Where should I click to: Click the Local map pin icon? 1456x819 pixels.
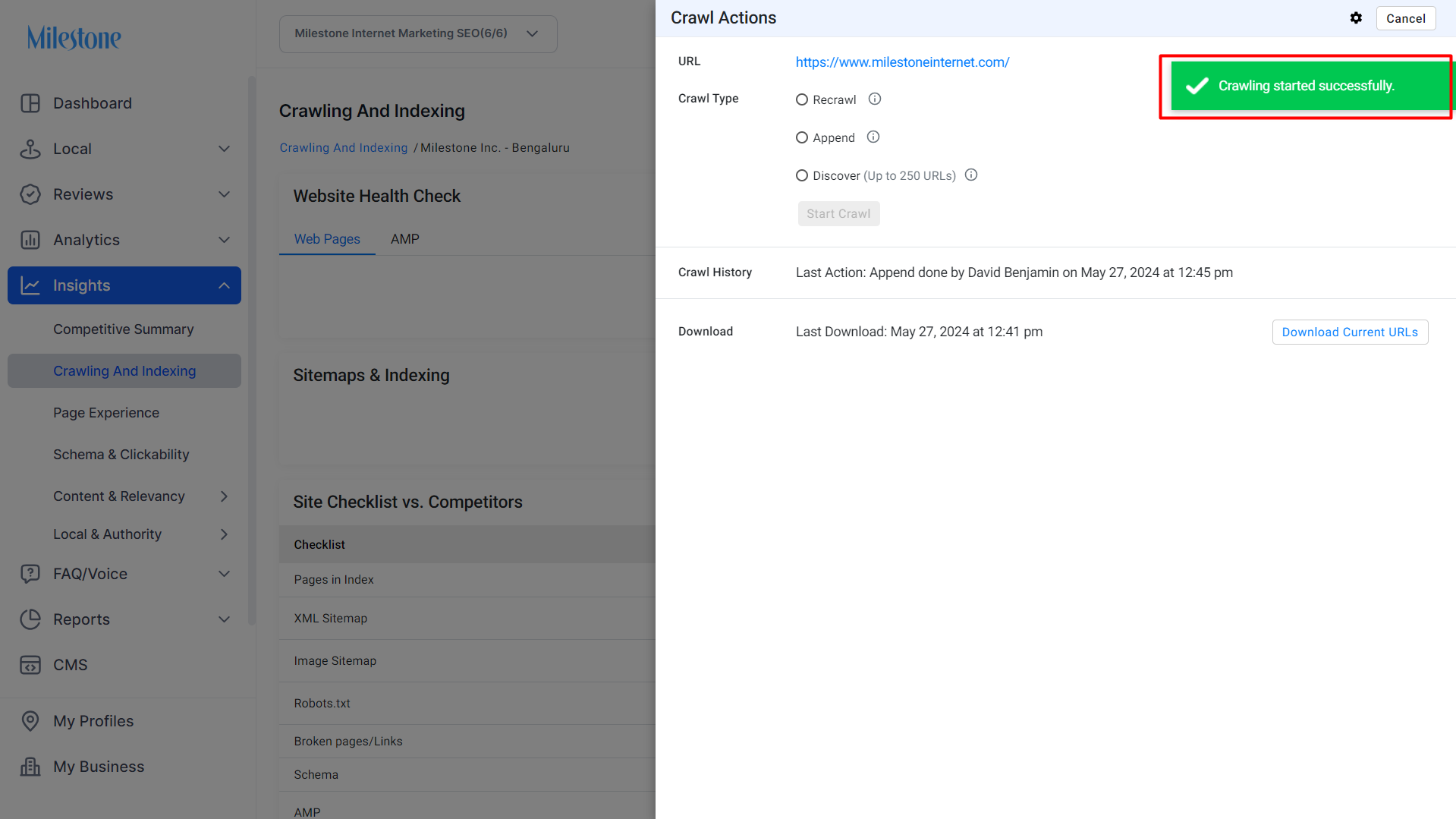point(30,149)
